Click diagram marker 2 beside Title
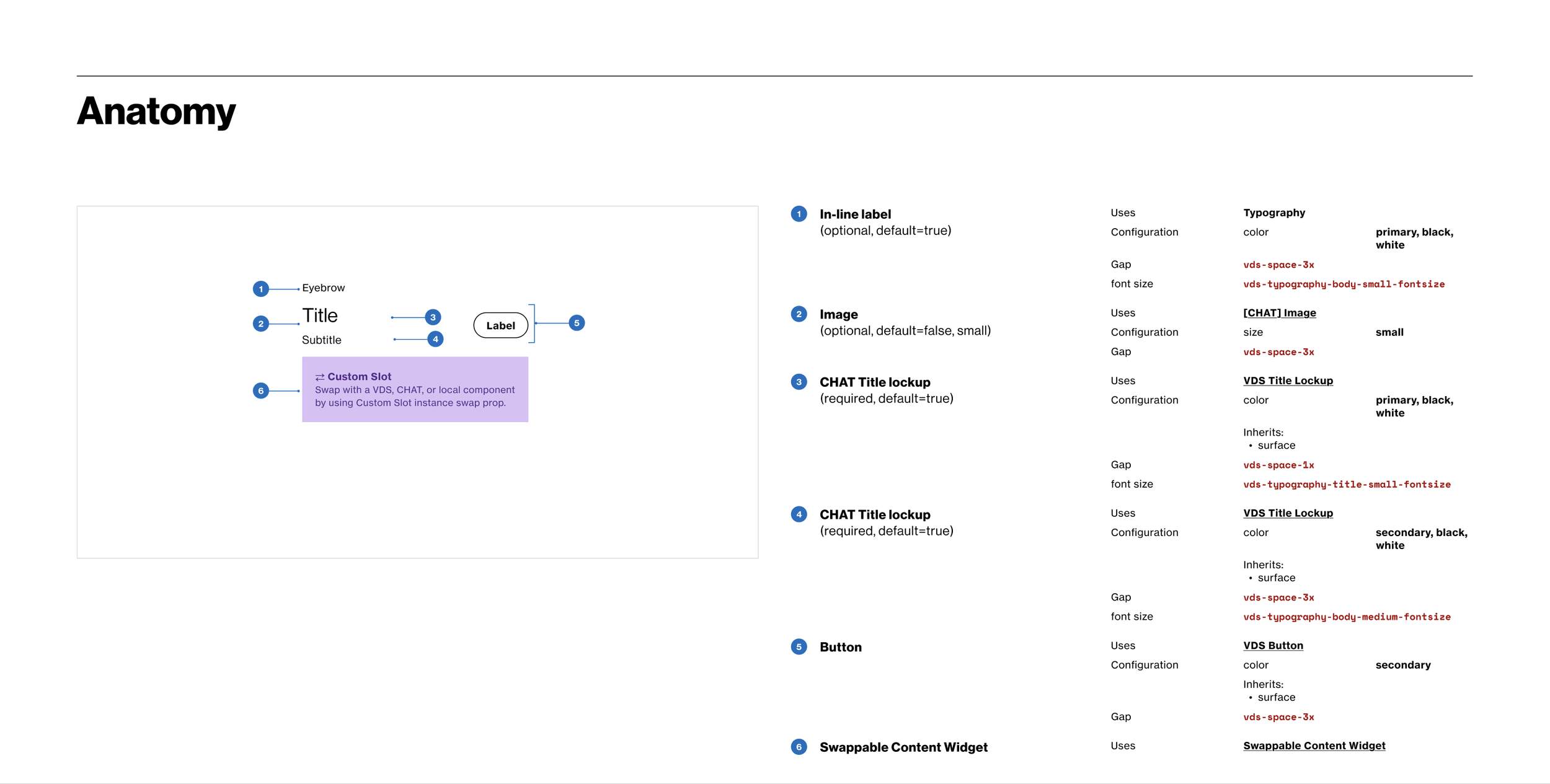This screenshot has width=1550, height=784. [x=261, y=324]
